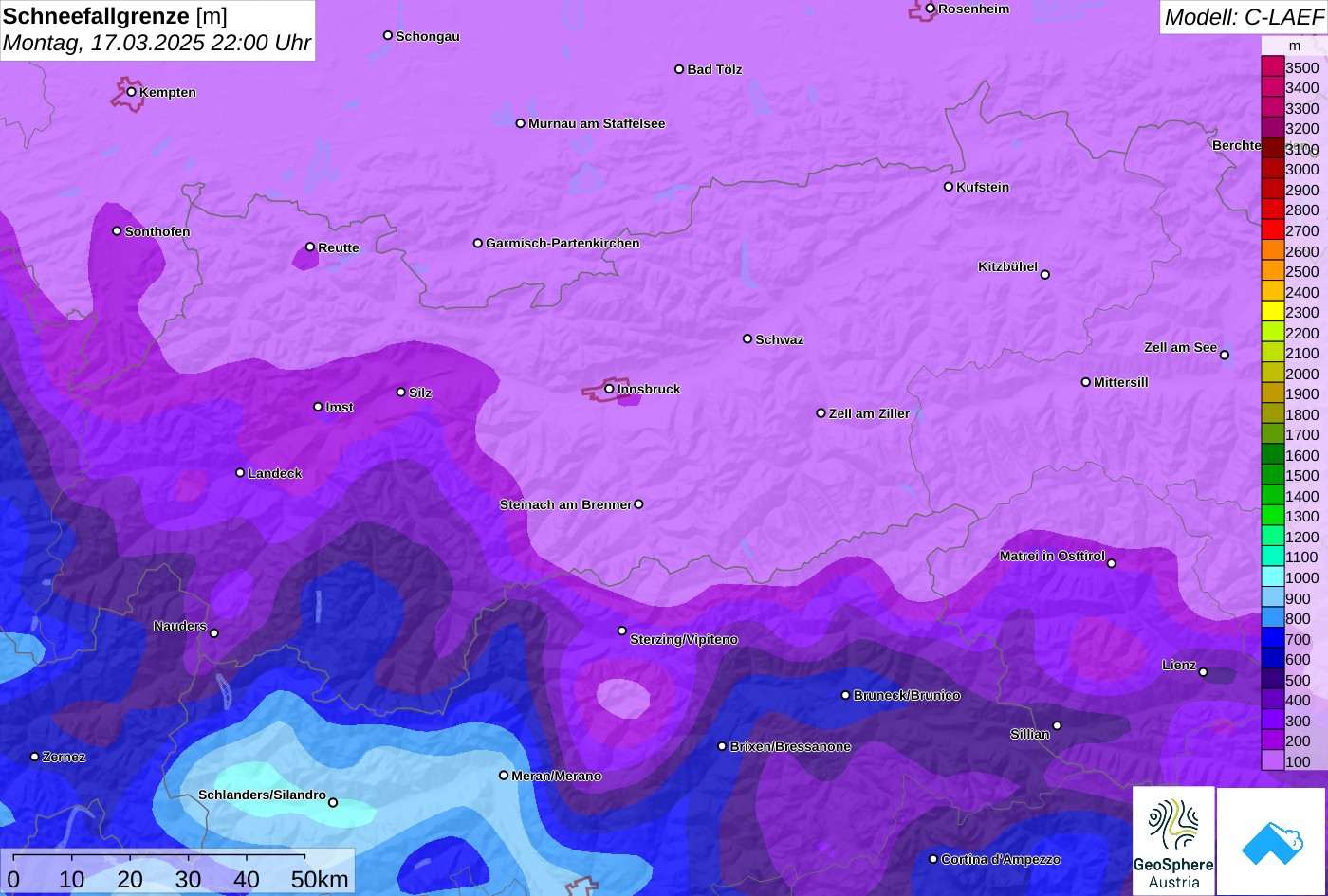Click the Brixen/Bressanone marker
Viewport: 1328px width, 896px height.
722,746
